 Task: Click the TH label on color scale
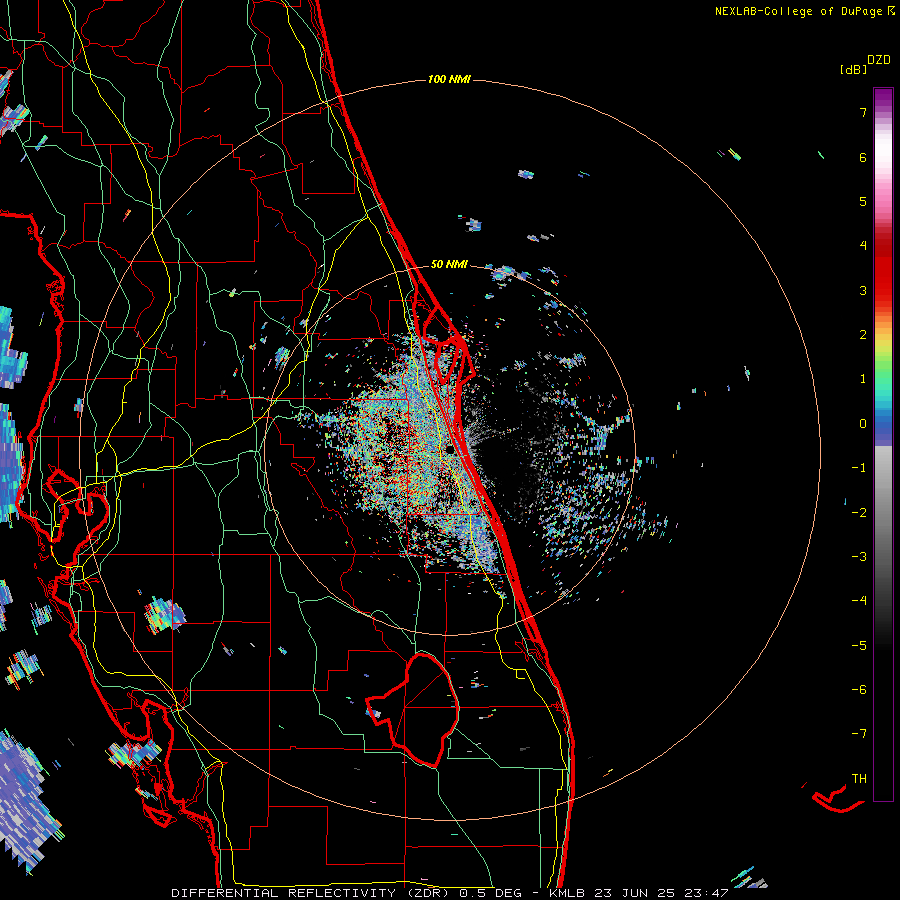click(859, 778)
